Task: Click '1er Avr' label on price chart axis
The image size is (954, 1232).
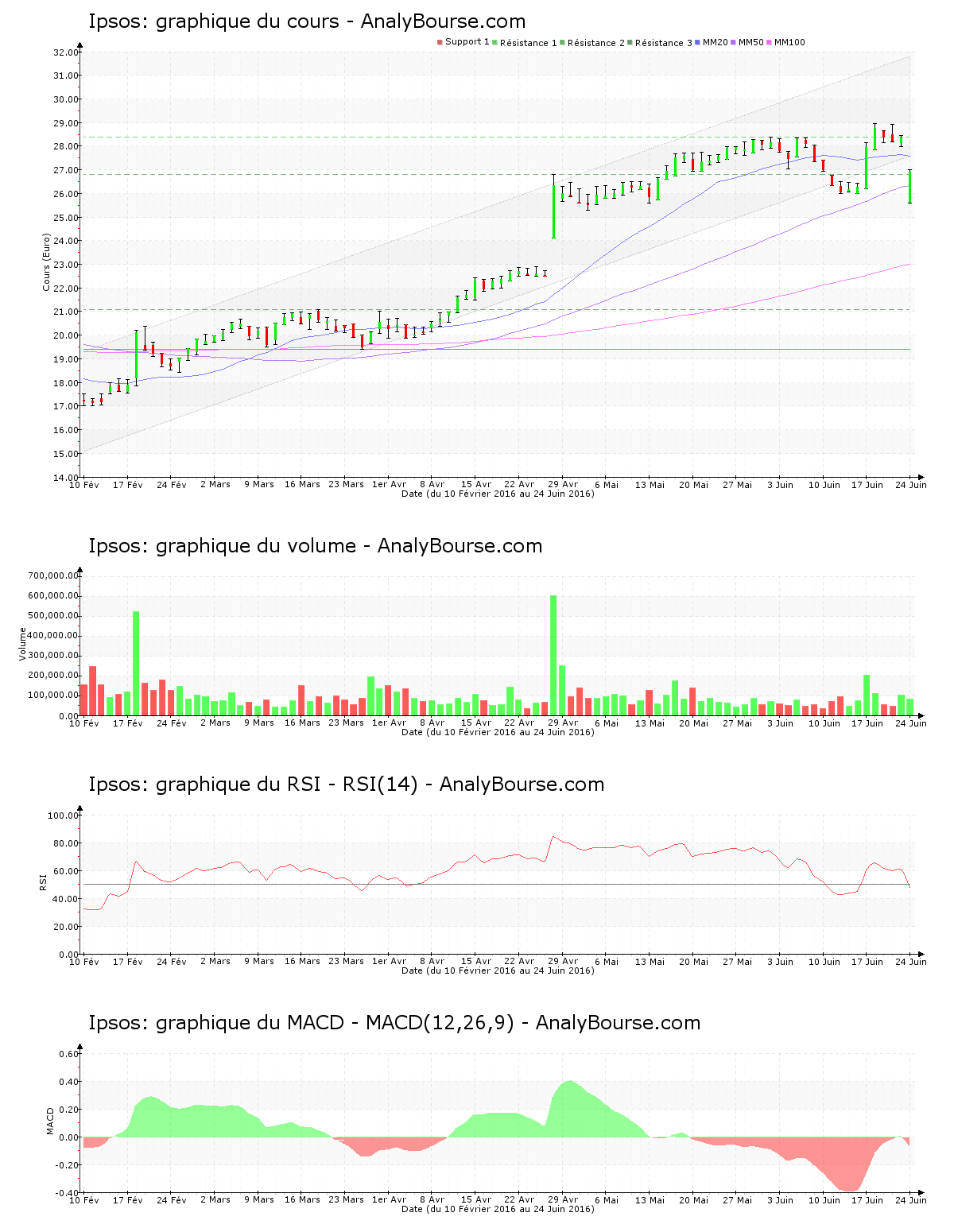Action: tap(389, 484)
